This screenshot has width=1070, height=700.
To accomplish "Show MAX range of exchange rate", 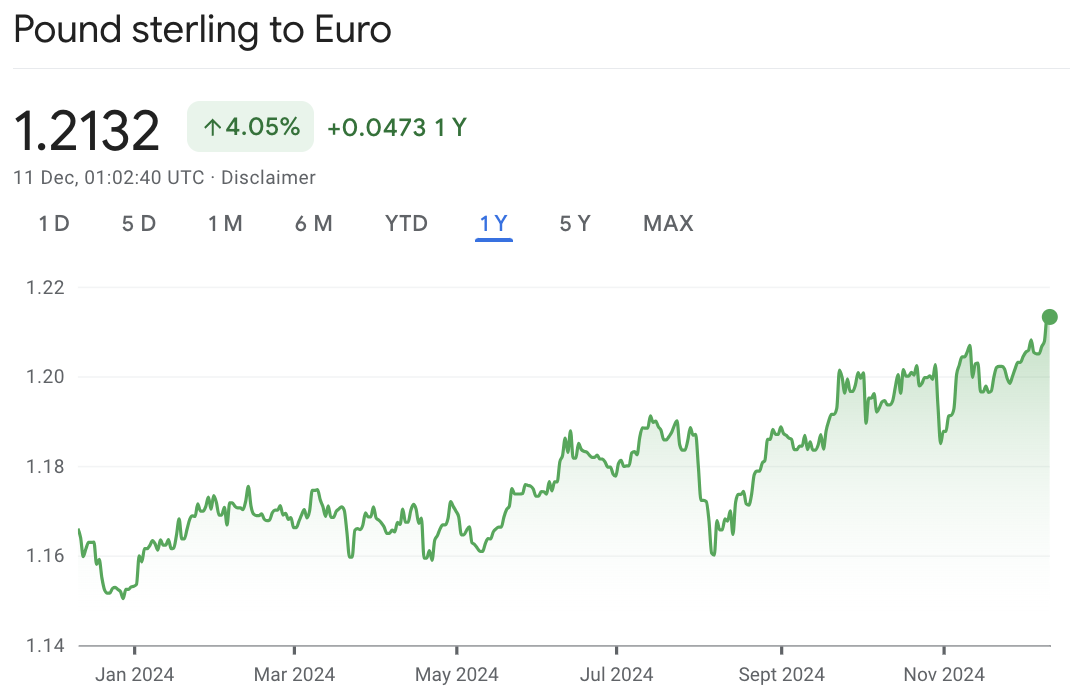I will 668,223.
